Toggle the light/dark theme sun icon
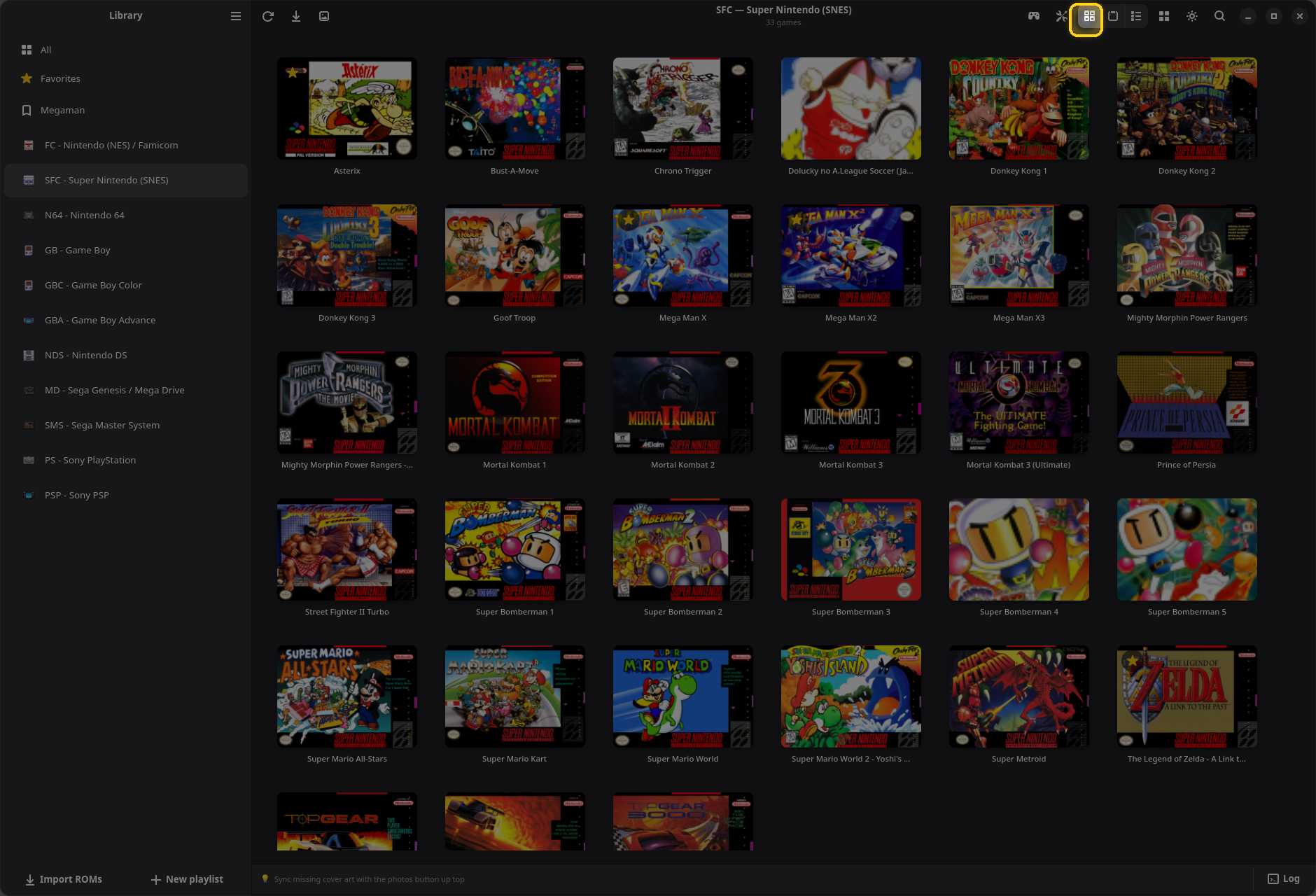This screenshot has height=896, width=1316. [1192, 16]
